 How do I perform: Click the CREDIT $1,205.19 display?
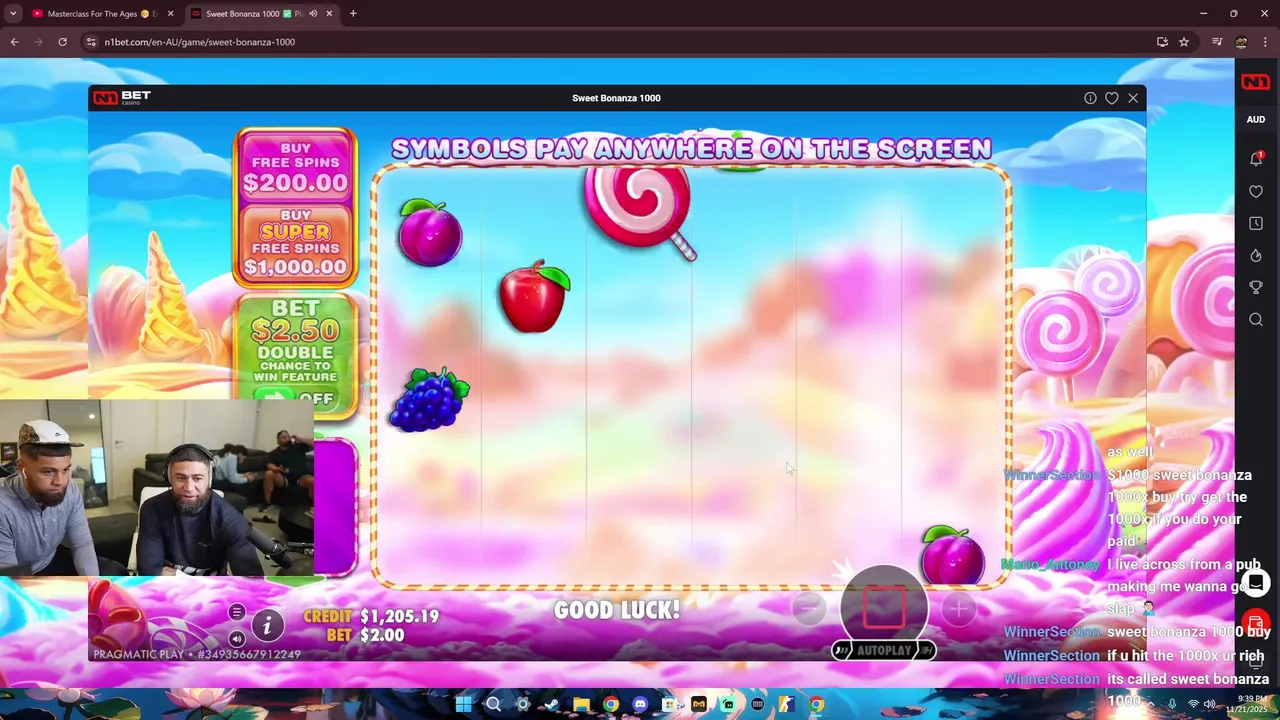coord(371,616)
